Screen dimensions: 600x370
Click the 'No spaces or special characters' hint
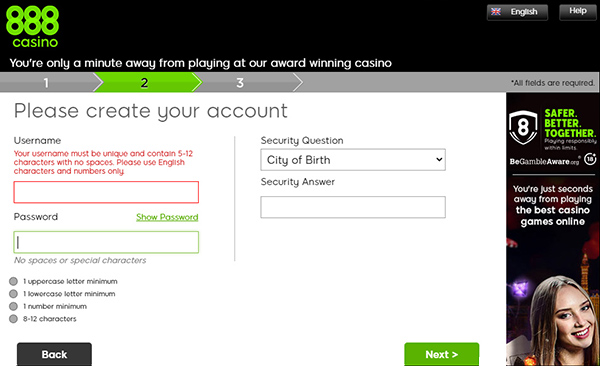[x=80, y=260]
